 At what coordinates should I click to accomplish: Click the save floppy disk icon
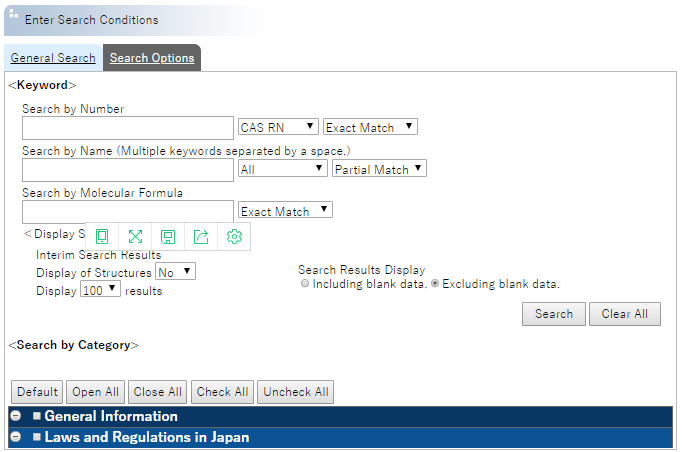[x=168, y=236]
